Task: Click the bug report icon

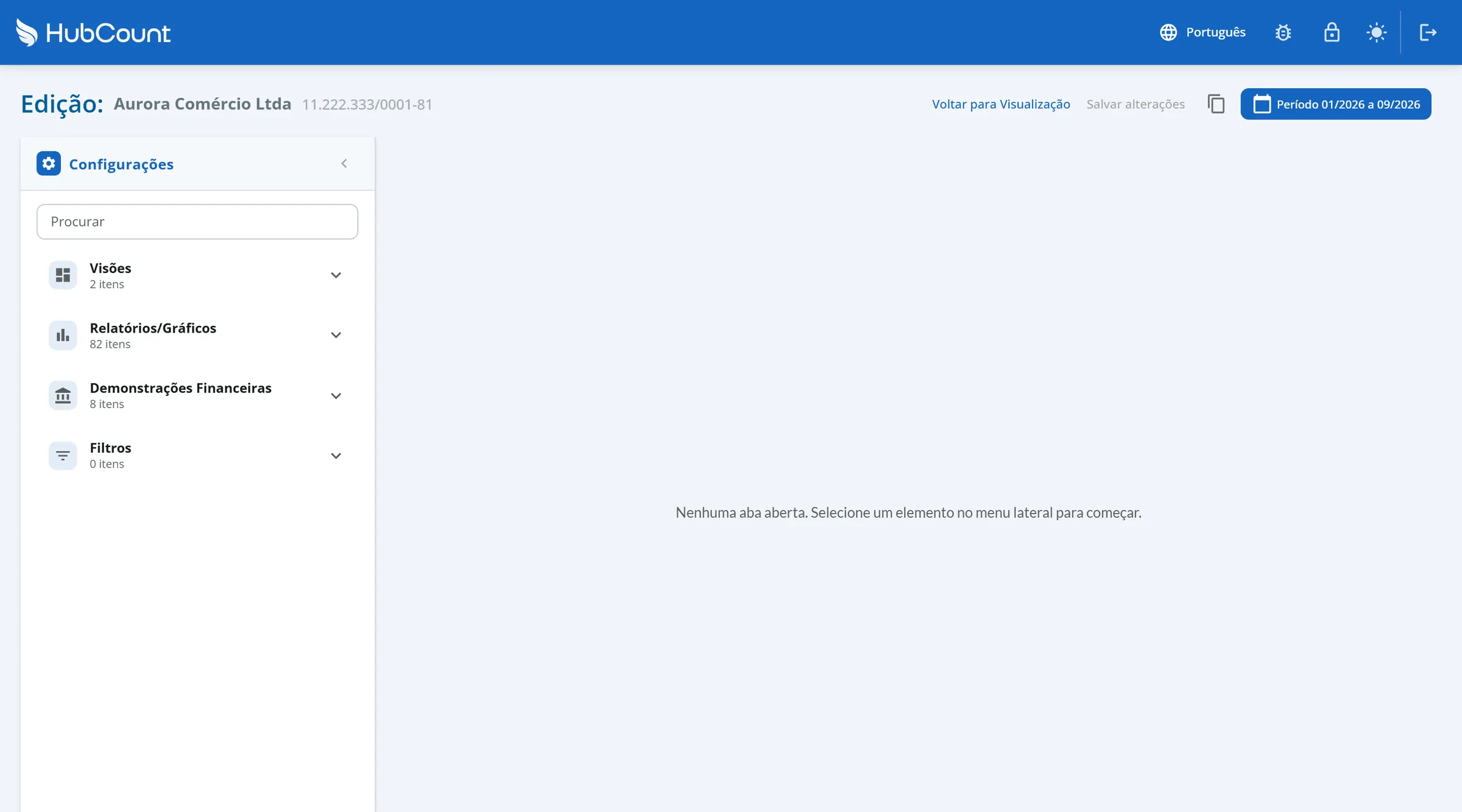Action: (x=1283, y=32)
